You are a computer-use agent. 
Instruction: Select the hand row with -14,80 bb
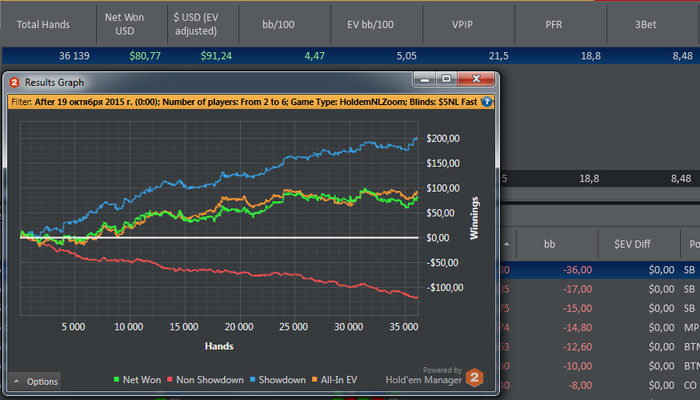pyautogui.click(x=600, y=327)
